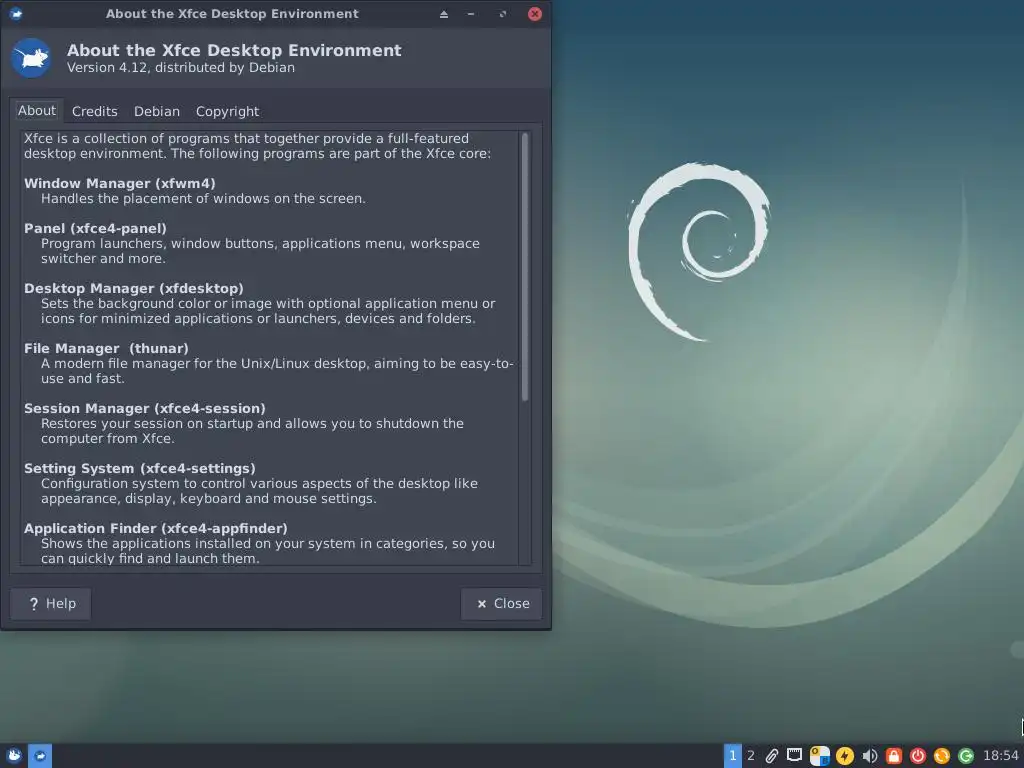Switch to workspace 2
This screenshot has width=1024, height=768.
(751, 756)
